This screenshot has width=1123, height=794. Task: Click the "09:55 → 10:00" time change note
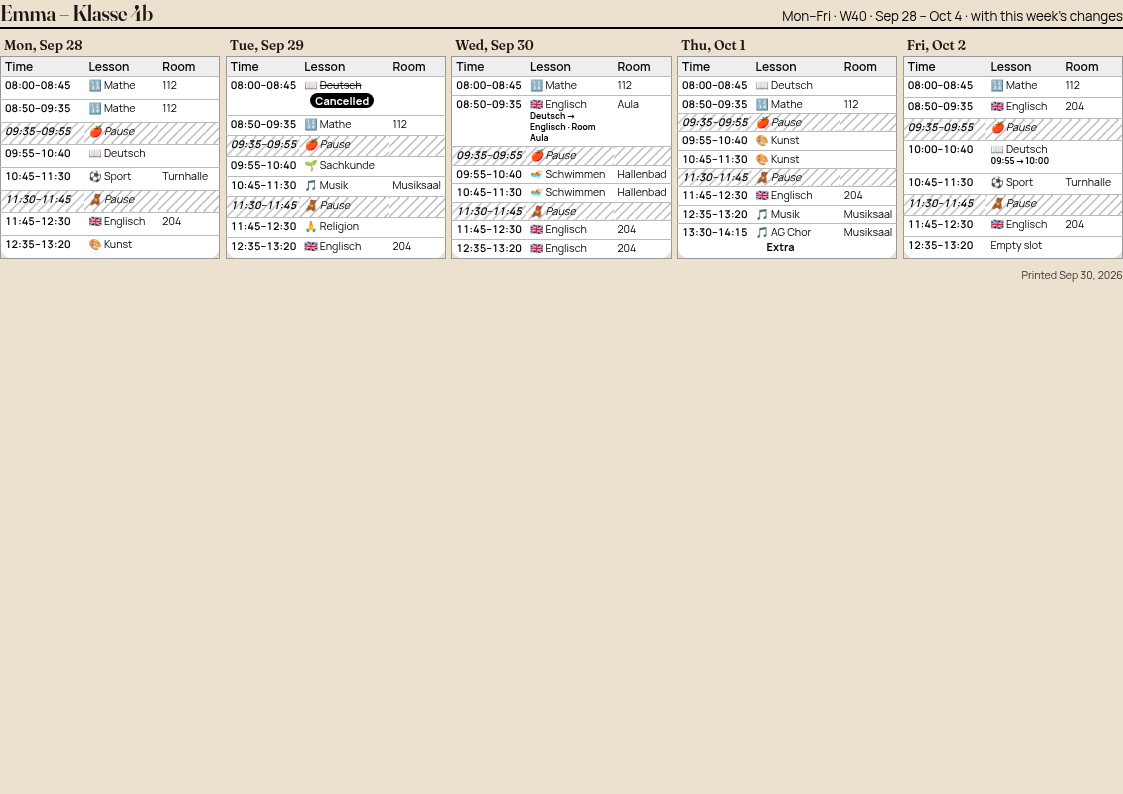tap(1020, 161)
